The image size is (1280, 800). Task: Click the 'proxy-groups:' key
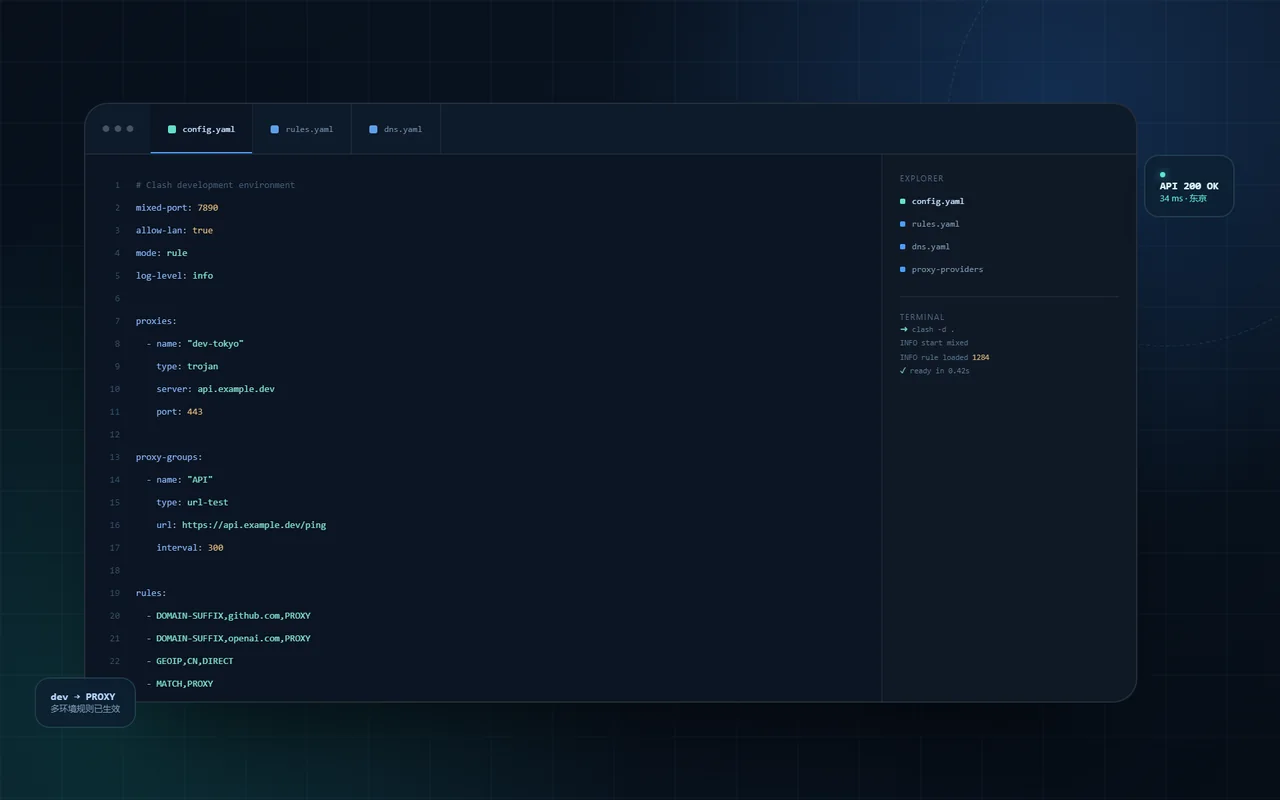(x=169, y=457)
